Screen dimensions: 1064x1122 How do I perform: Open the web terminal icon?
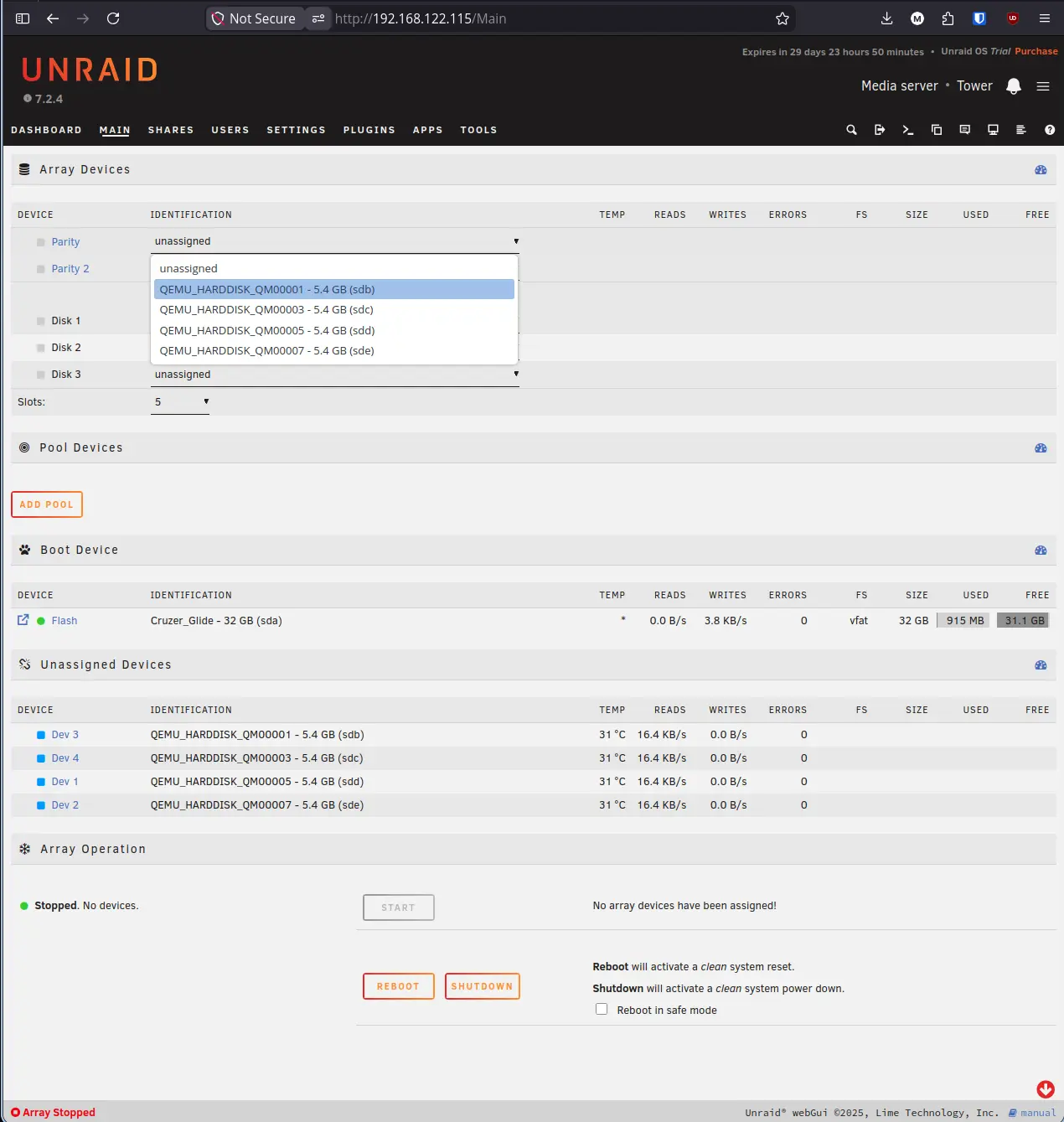click(x=908, y=130)
